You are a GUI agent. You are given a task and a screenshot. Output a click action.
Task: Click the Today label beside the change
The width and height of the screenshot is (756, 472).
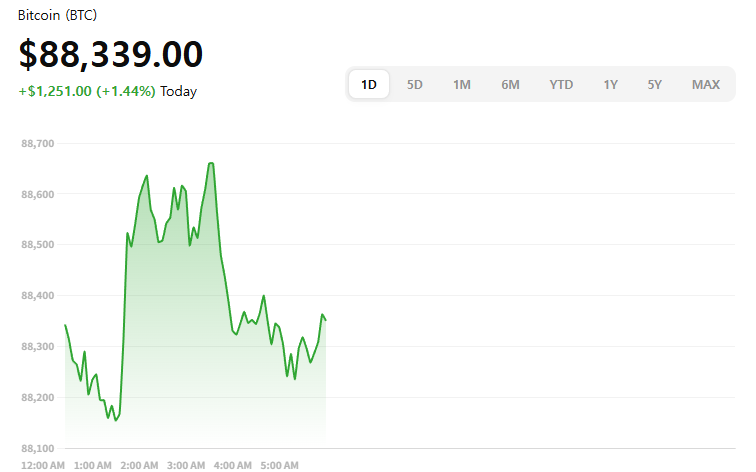[179, 91]
